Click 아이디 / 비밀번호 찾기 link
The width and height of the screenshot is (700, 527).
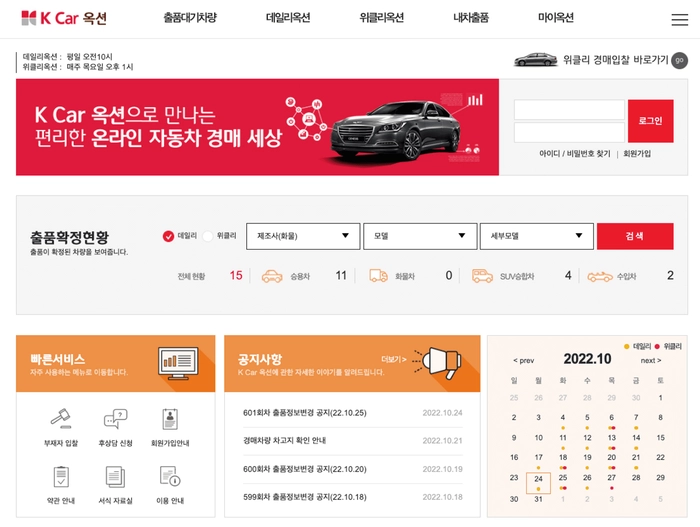pos(575,154)
